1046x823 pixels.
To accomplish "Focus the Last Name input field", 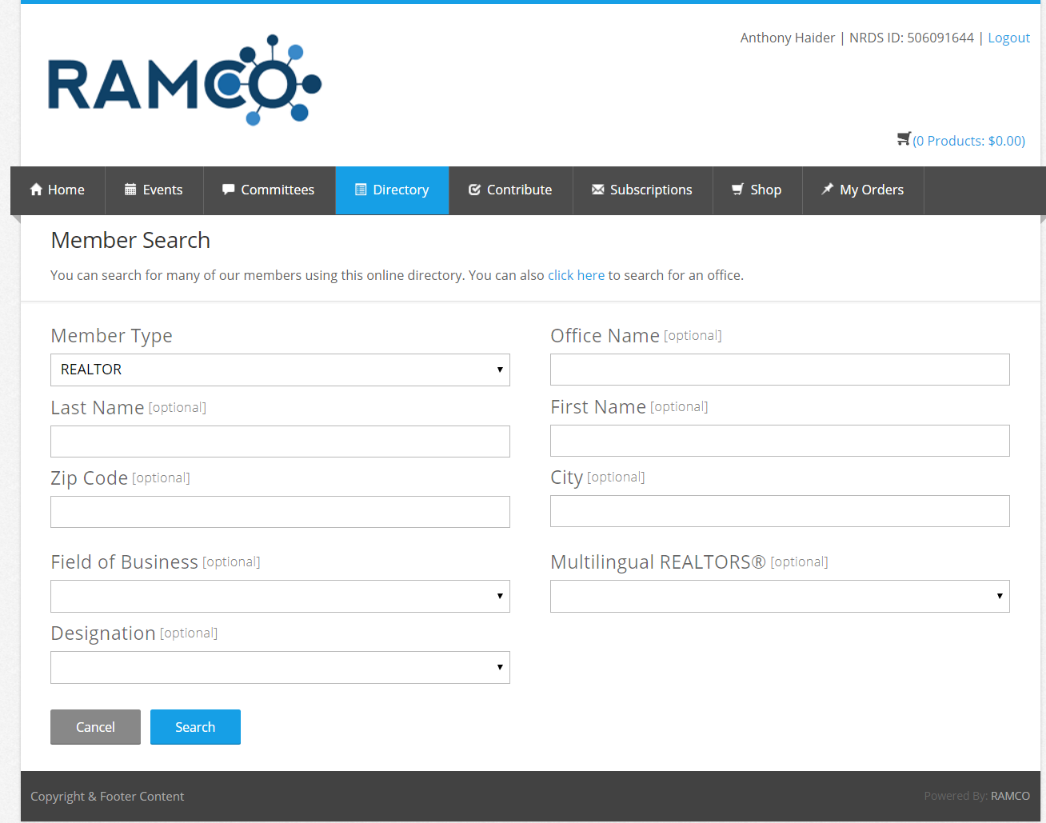I will click(280, 442).
